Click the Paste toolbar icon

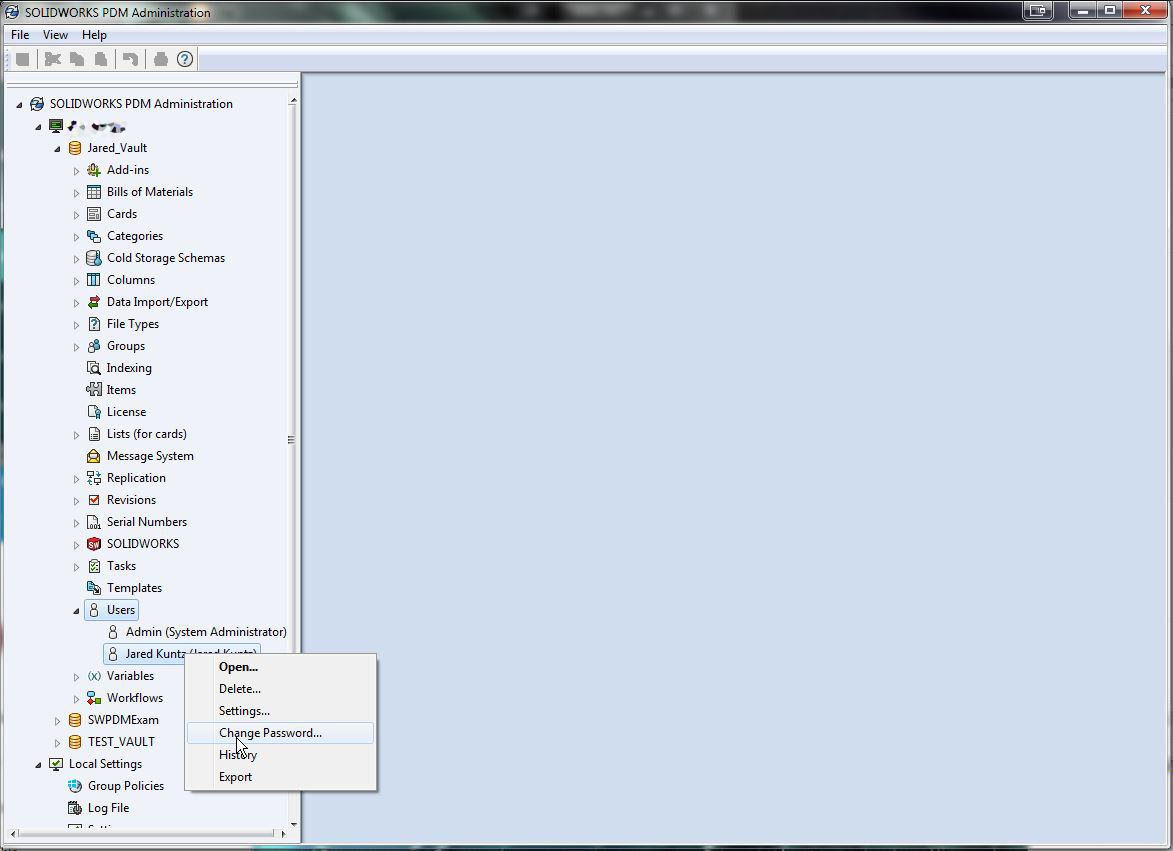click(101, 59)
